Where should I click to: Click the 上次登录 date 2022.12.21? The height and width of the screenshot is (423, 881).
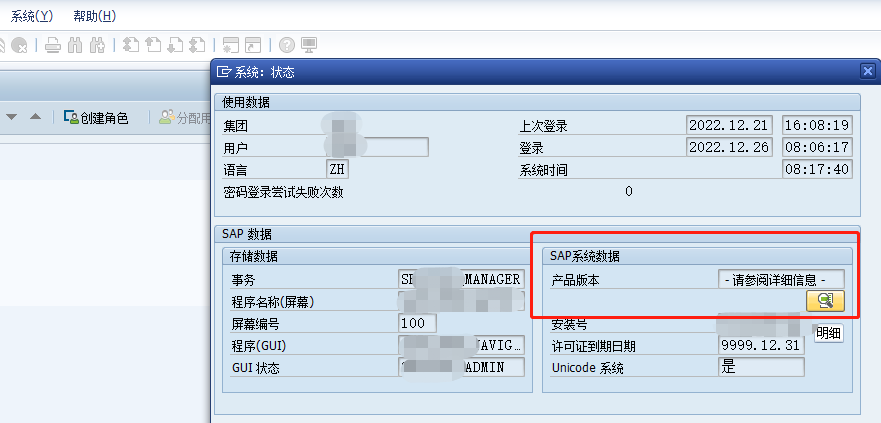tap(729, 125)
